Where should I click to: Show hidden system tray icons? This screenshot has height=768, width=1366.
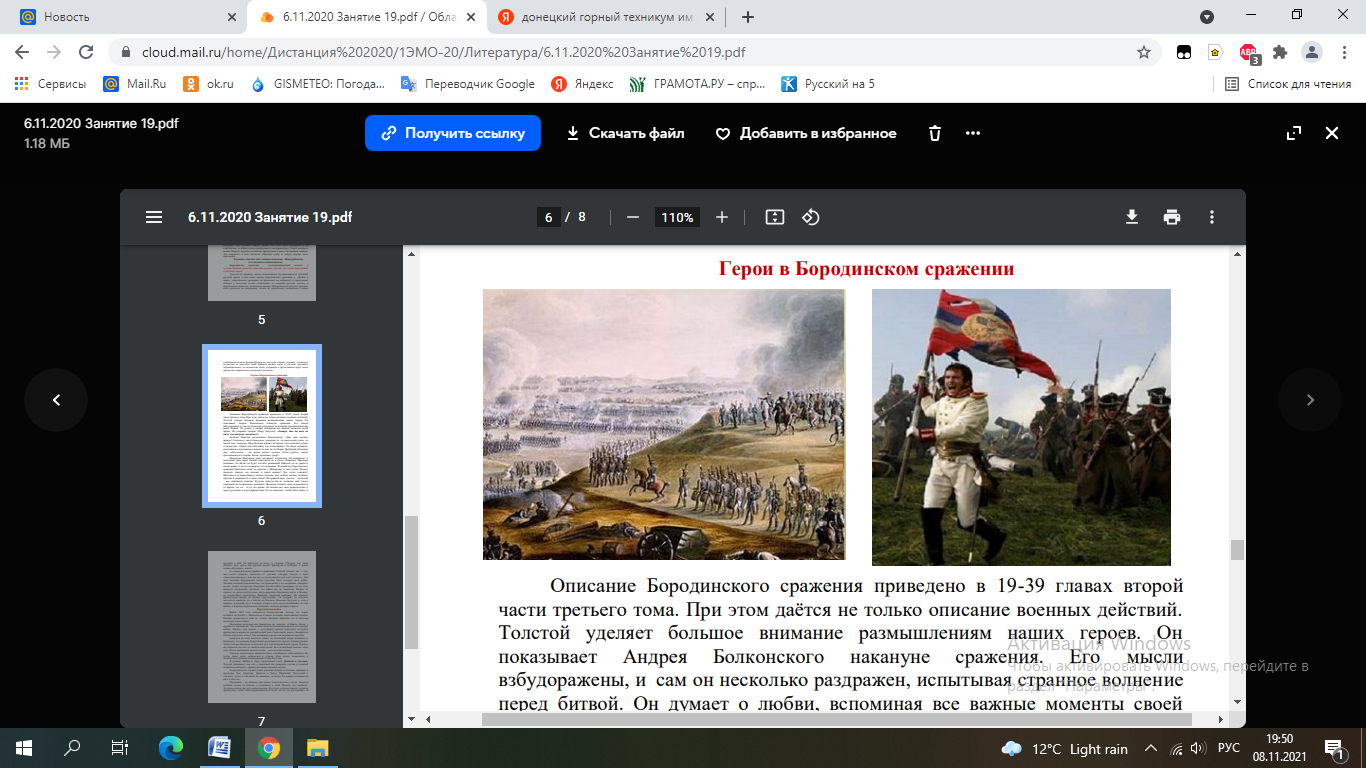[x=1149, y=748]
